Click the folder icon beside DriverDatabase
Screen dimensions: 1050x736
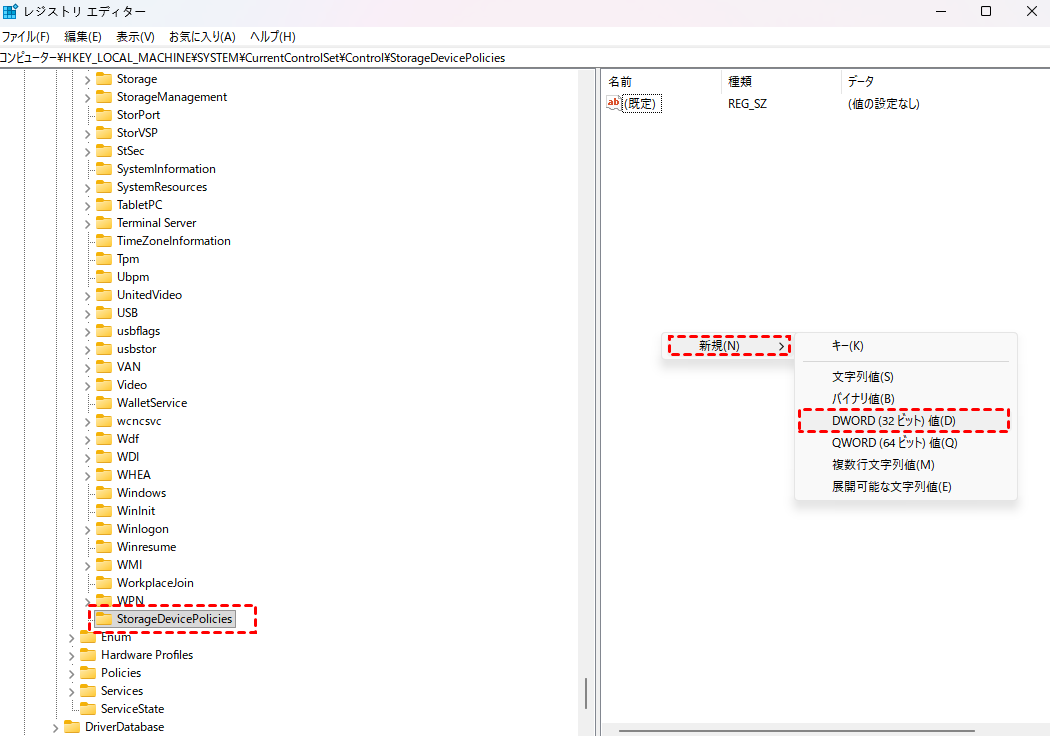pyautogui.click(x=72, y=727)
